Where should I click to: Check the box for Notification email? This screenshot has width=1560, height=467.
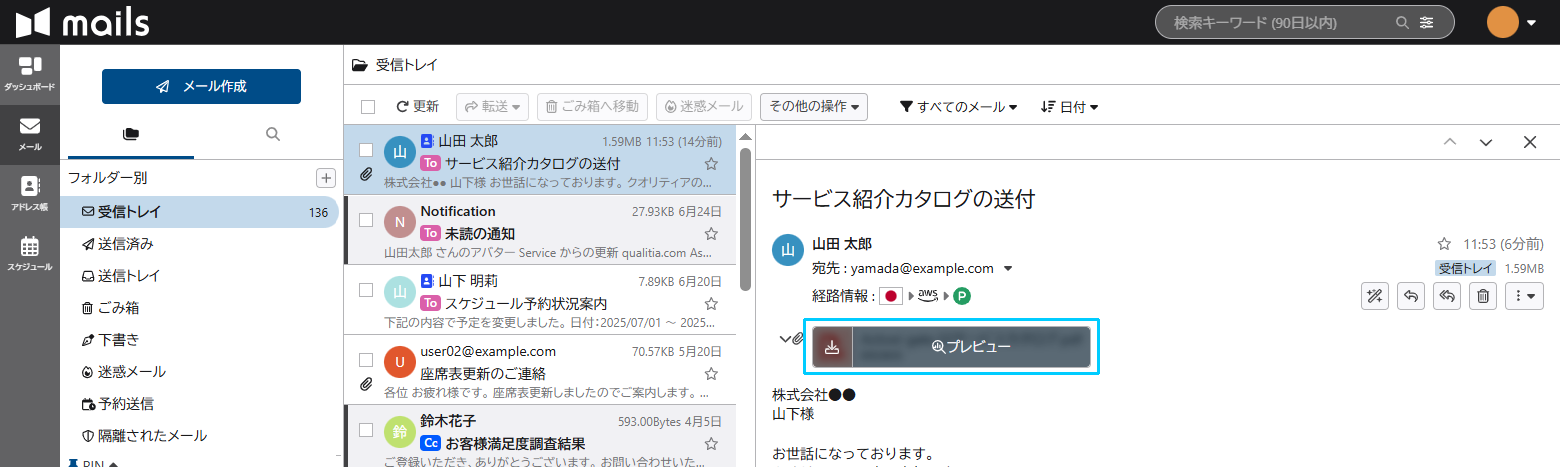pos(366,220)
